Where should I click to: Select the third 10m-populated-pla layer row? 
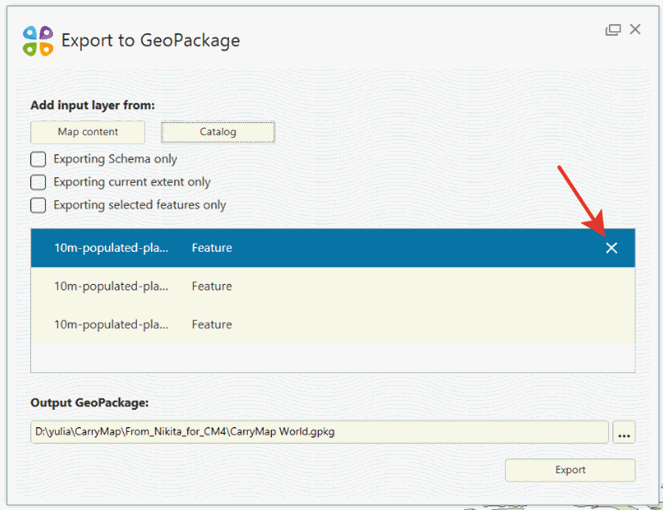point(333,324)
